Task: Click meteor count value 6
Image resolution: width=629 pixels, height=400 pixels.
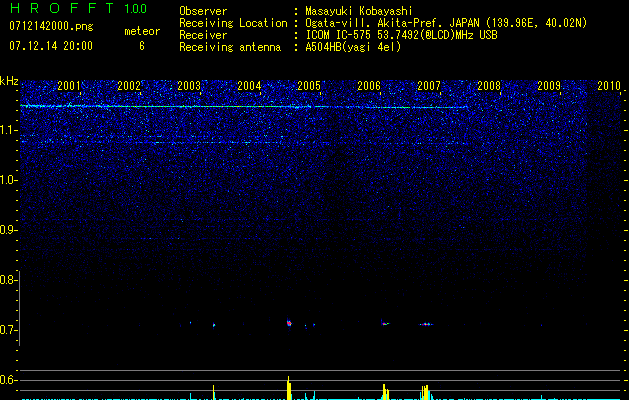Action: click(x=142, y=46)
